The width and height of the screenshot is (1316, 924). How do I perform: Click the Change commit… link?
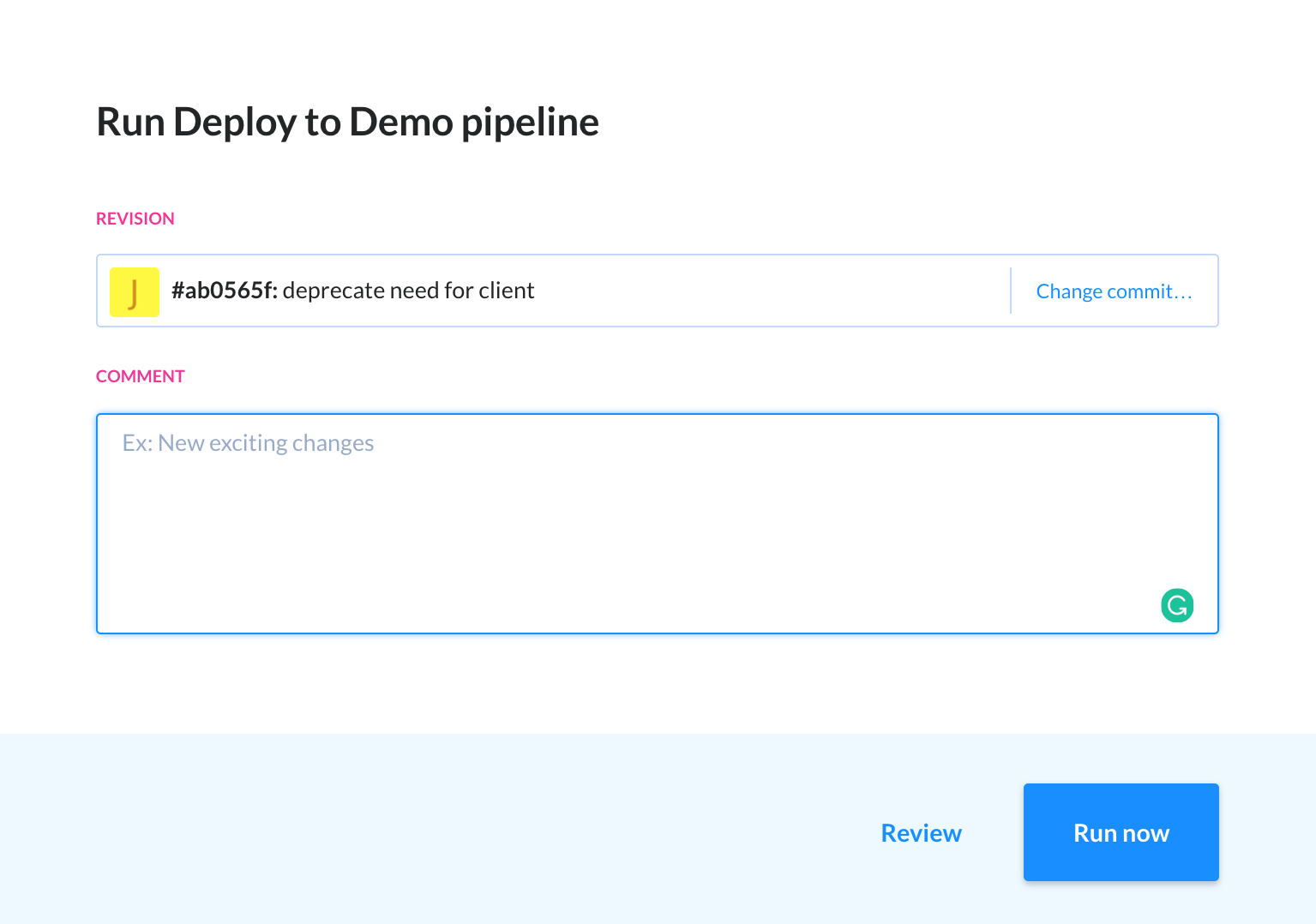(1114, 291)
